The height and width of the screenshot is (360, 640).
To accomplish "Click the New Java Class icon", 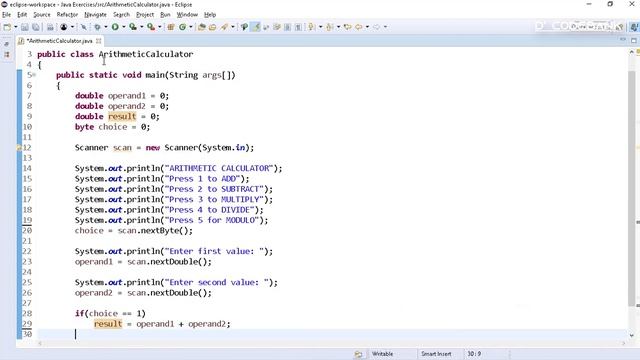I will click(182, 27).
